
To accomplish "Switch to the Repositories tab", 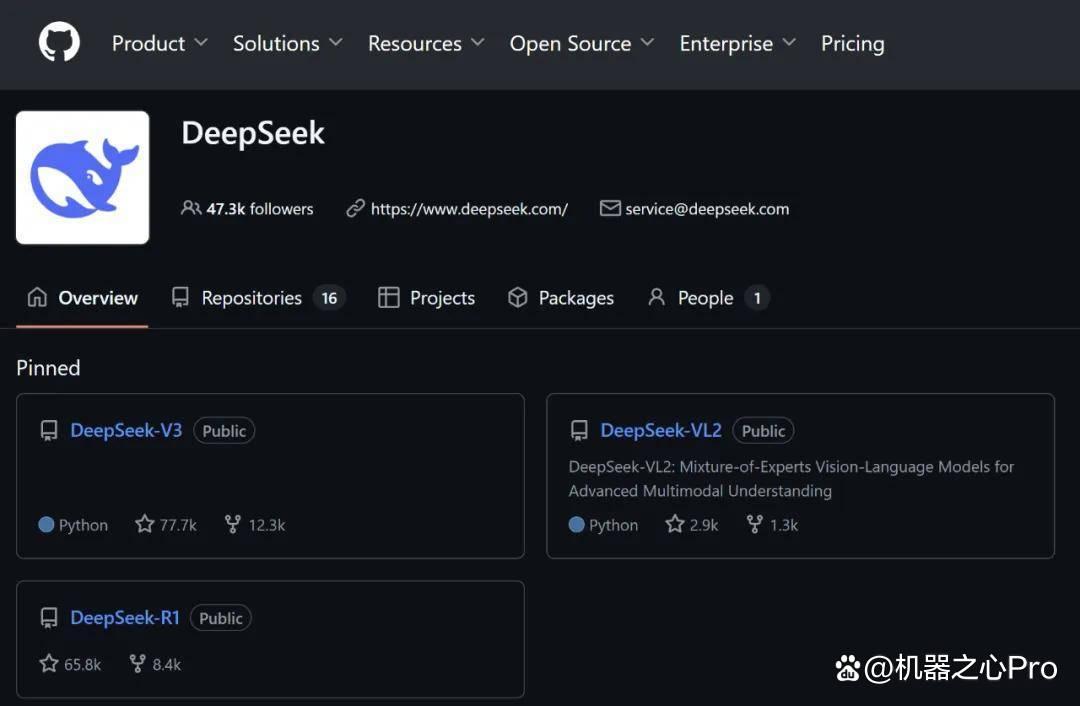I will [258, 298].
